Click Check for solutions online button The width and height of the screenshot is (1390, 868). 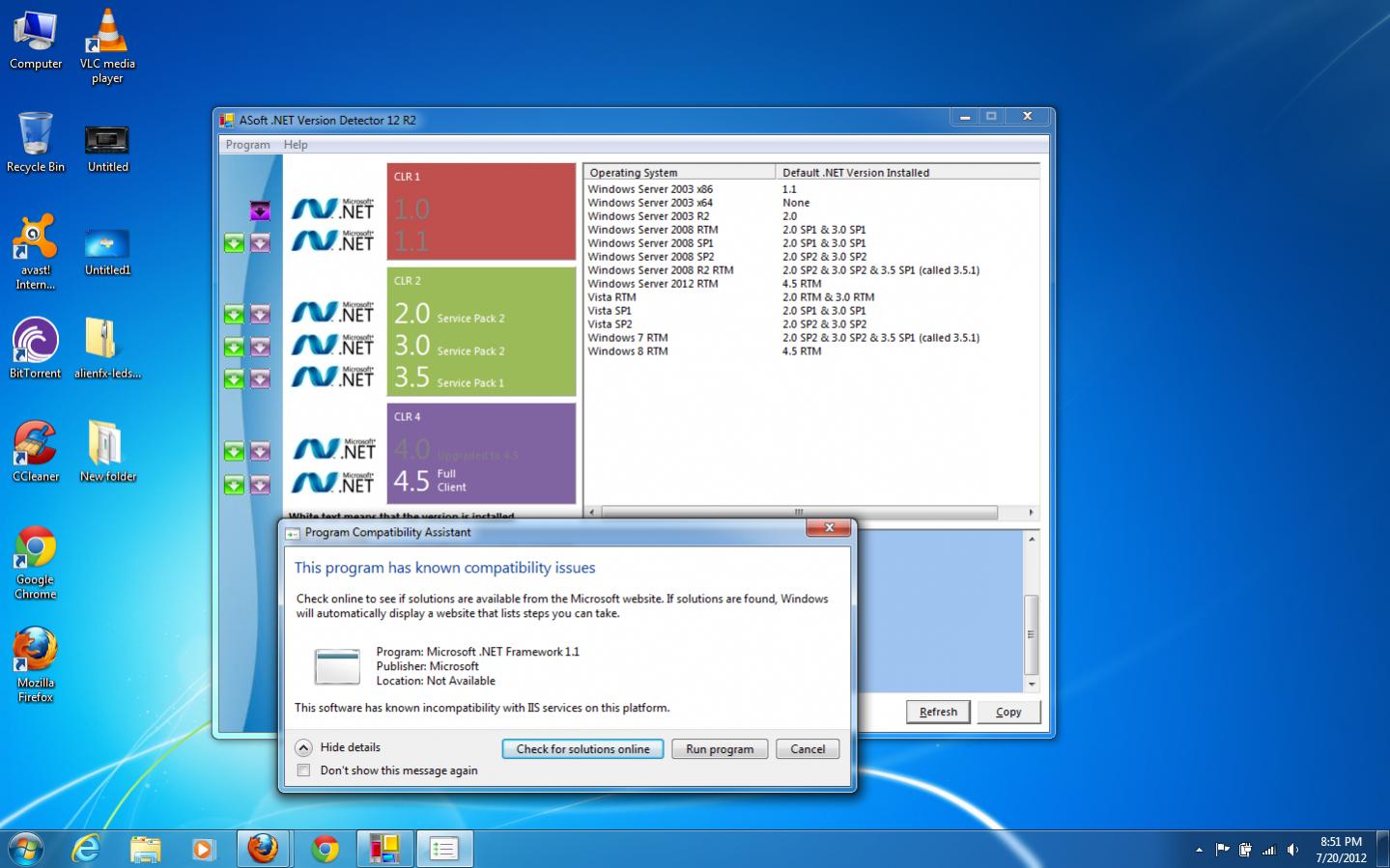(582, 749)
